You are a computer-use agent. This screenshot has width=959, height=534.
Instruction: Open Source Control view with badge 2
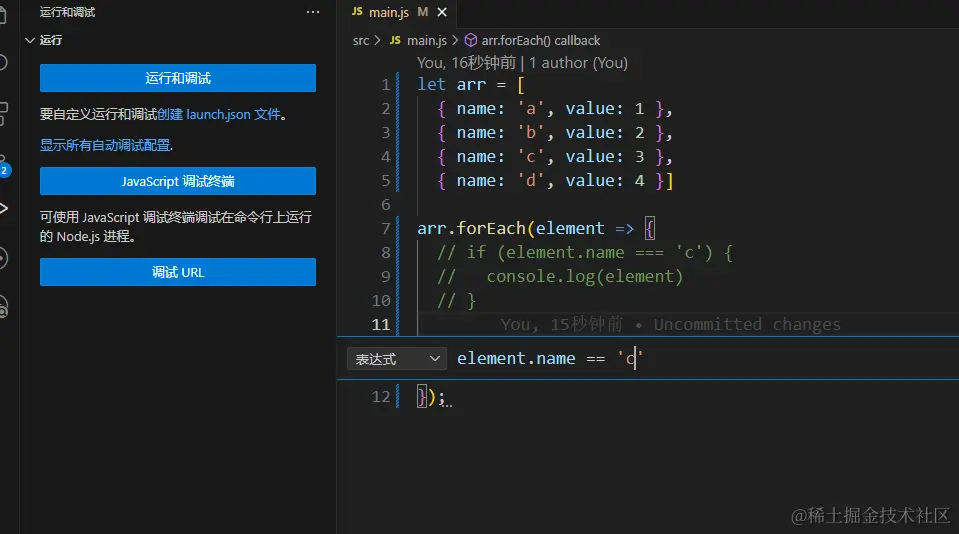click(4, 165)
